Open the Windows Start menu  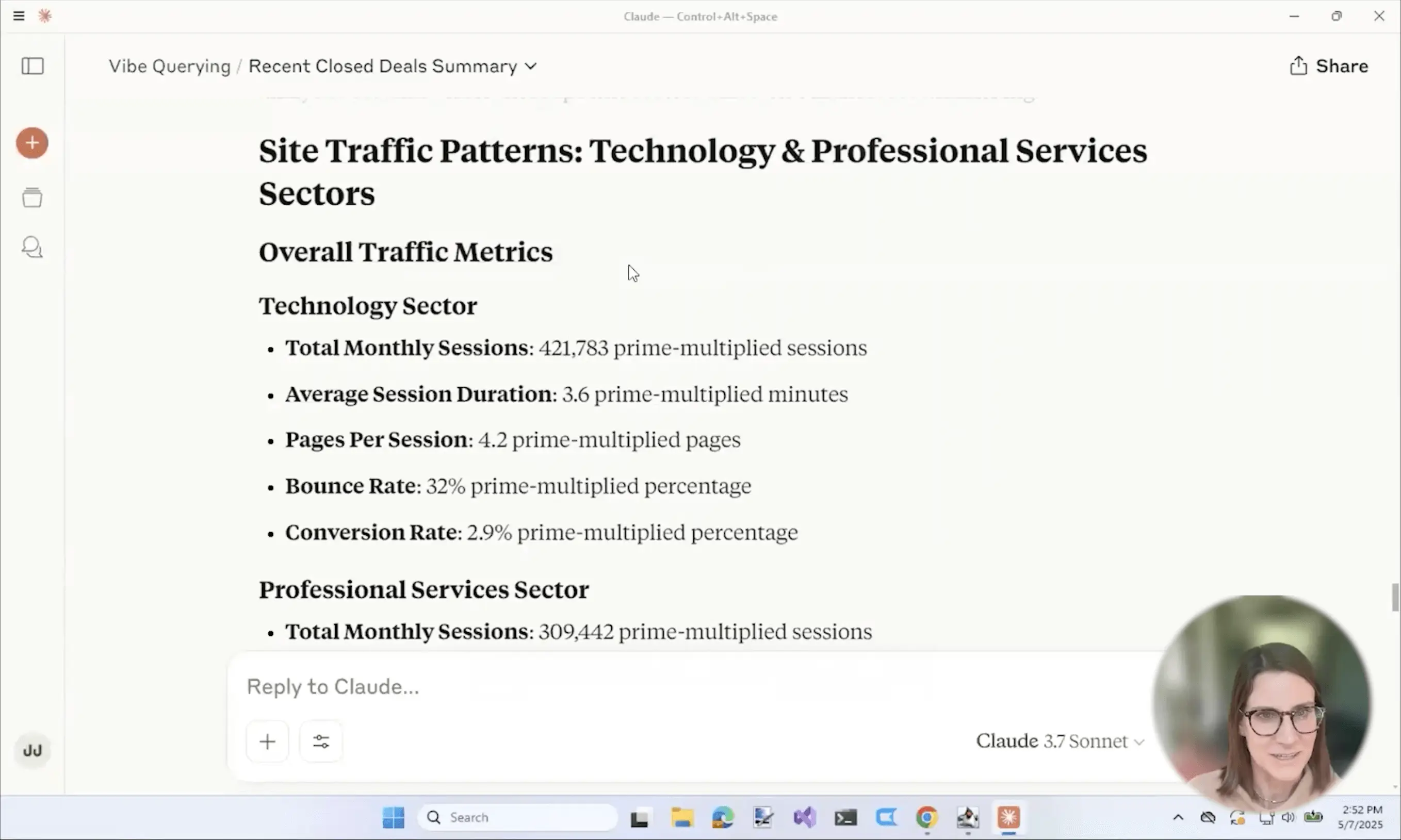pyautogui.click(x=393, y=817)
